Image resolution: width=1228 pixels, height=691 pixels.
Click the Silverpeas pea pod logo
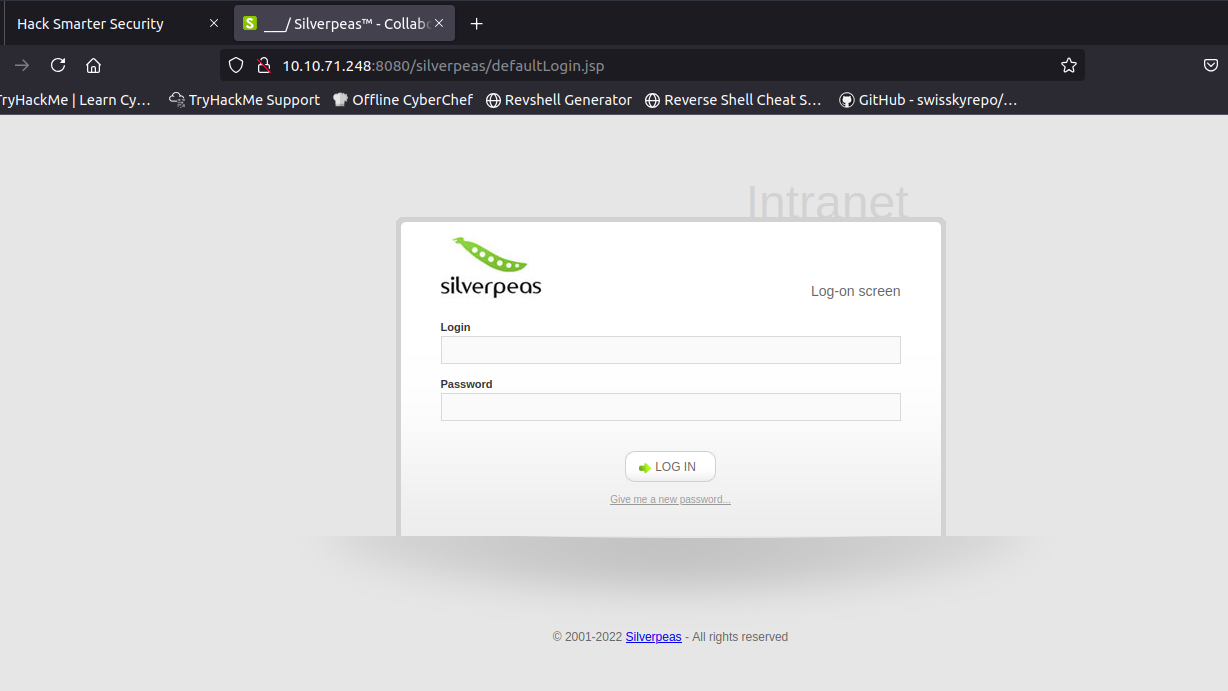coord(491,267)
